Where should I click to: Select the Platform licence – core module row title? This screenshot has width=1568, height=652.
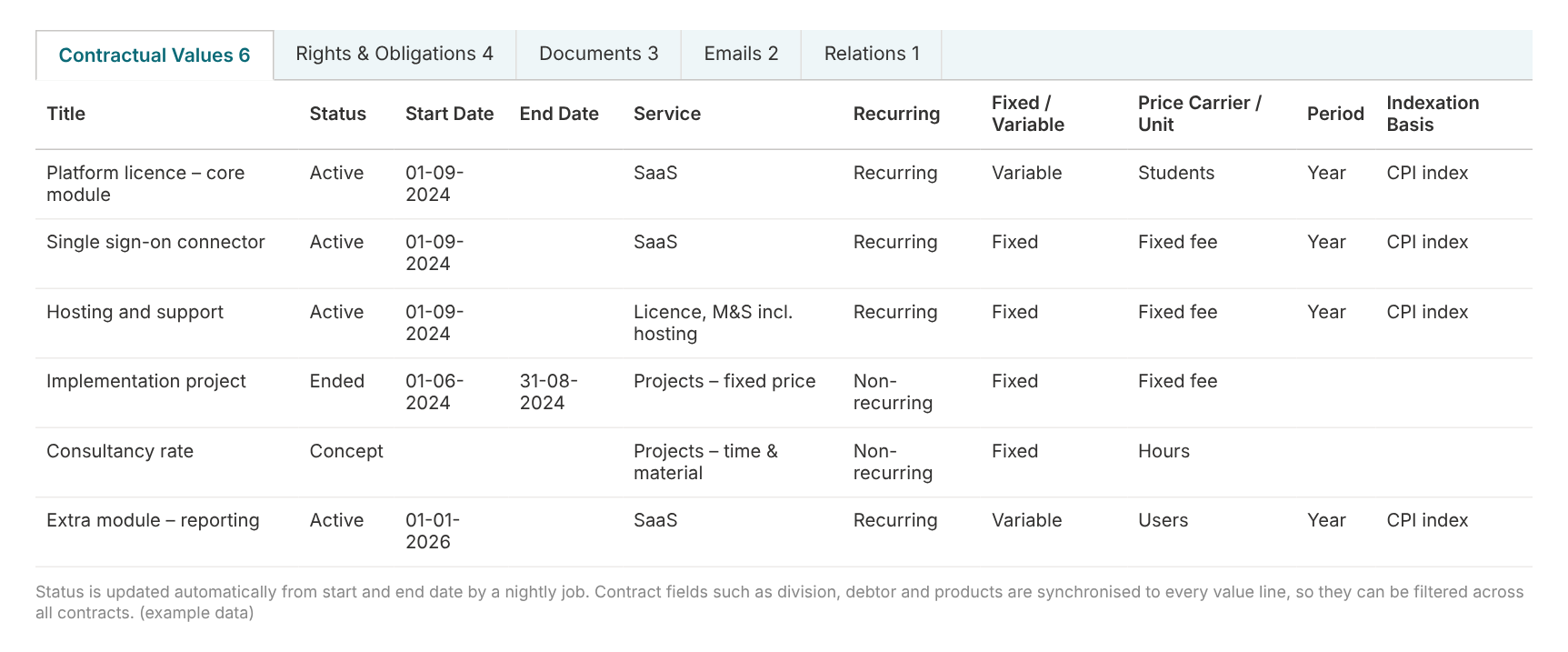coord(145,184)
